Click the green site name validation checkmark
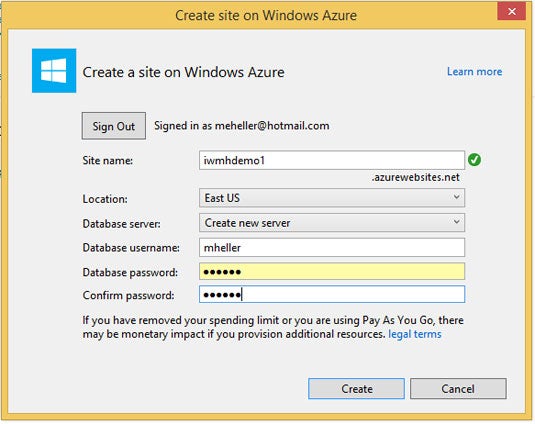535x424 pixels. [474, 160]
